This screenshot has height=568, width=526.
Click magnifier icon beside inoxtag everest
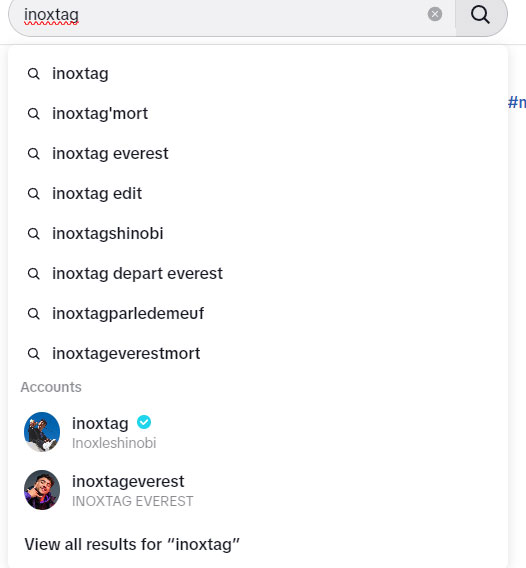point(34,154)
